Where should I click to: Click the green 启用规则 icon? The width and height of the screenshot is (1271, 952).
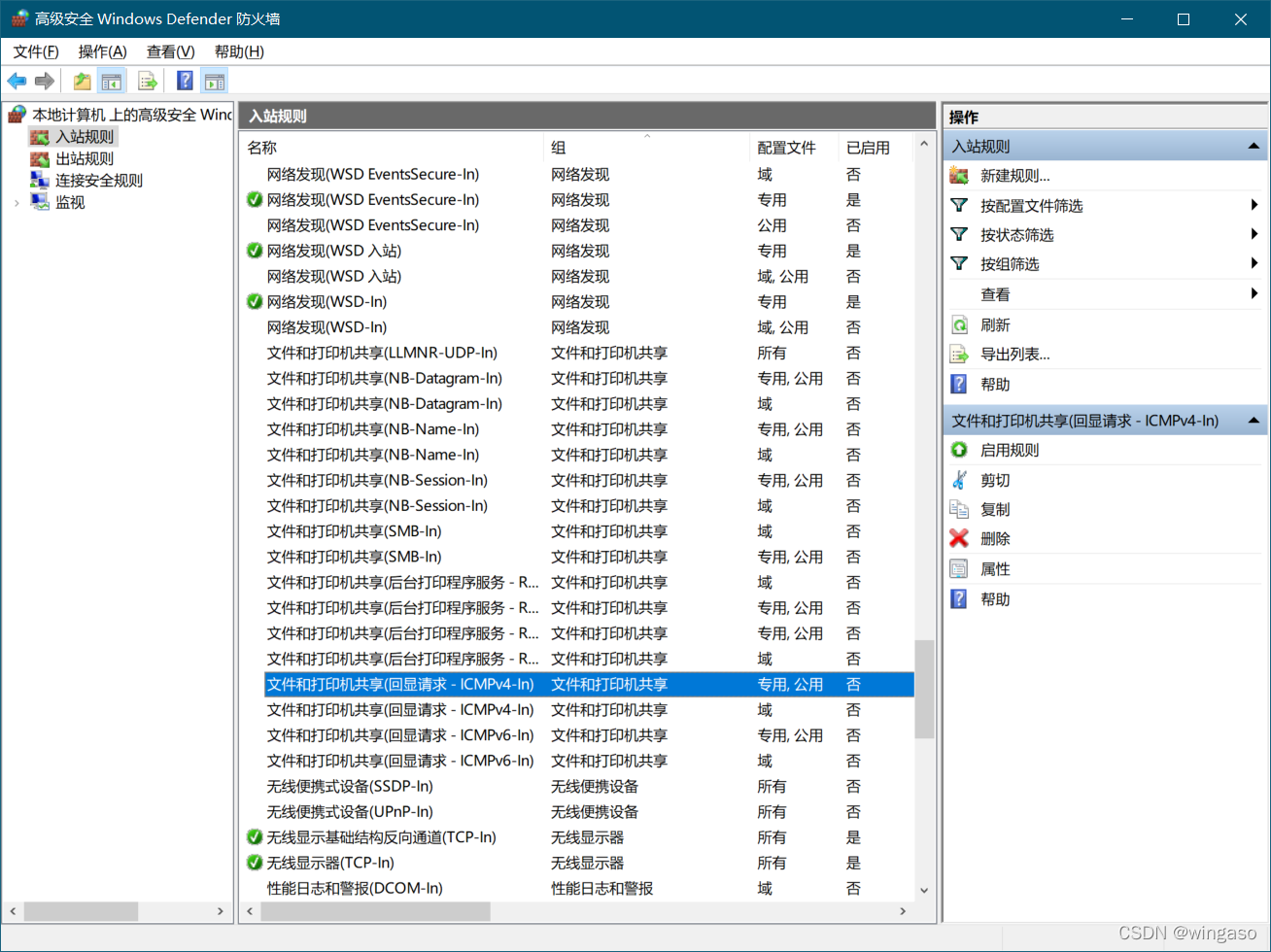point(959,450)
